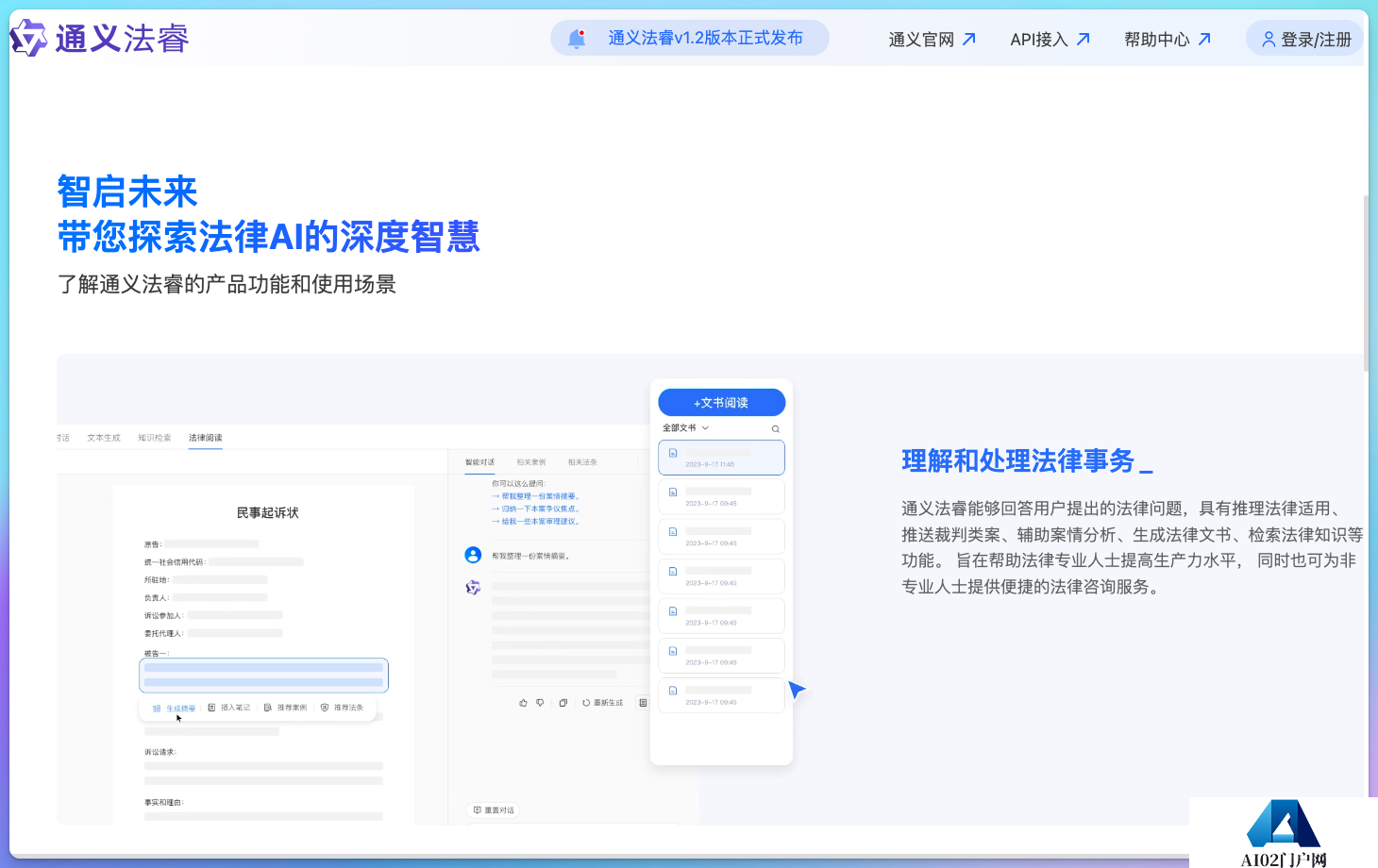Image resolution: width=1378 pixels, height=868 pixels.
Task: Switch to the 相关案例 tab
Action: pos(531,462)
